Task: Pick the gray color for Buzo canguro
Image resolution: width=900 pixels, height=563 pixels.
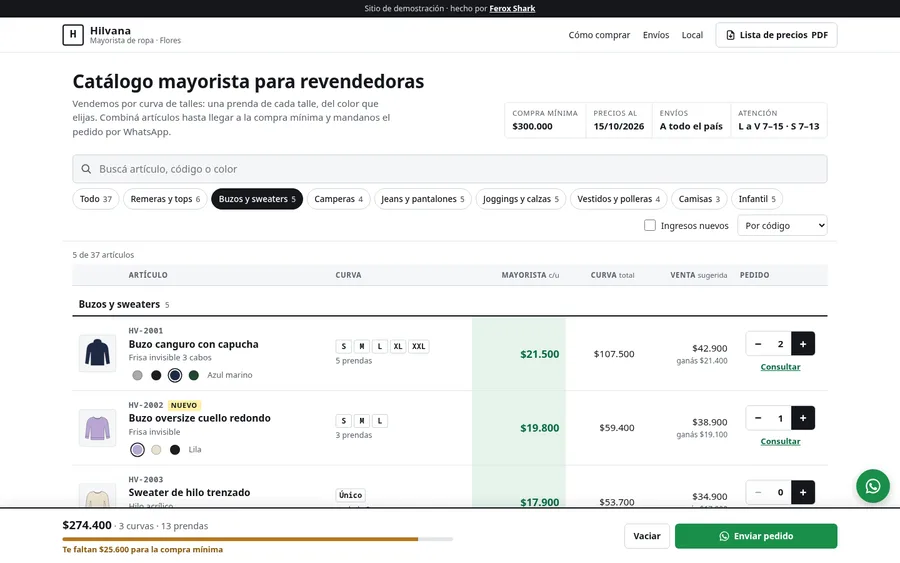Action: tap(137, 375)
